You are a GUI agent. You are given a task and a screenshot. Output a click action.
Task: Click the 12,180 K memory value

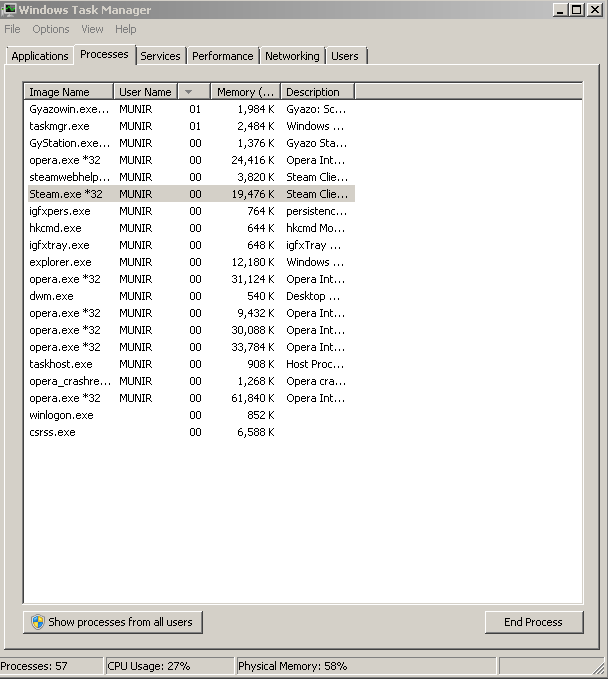pos(252,262)
